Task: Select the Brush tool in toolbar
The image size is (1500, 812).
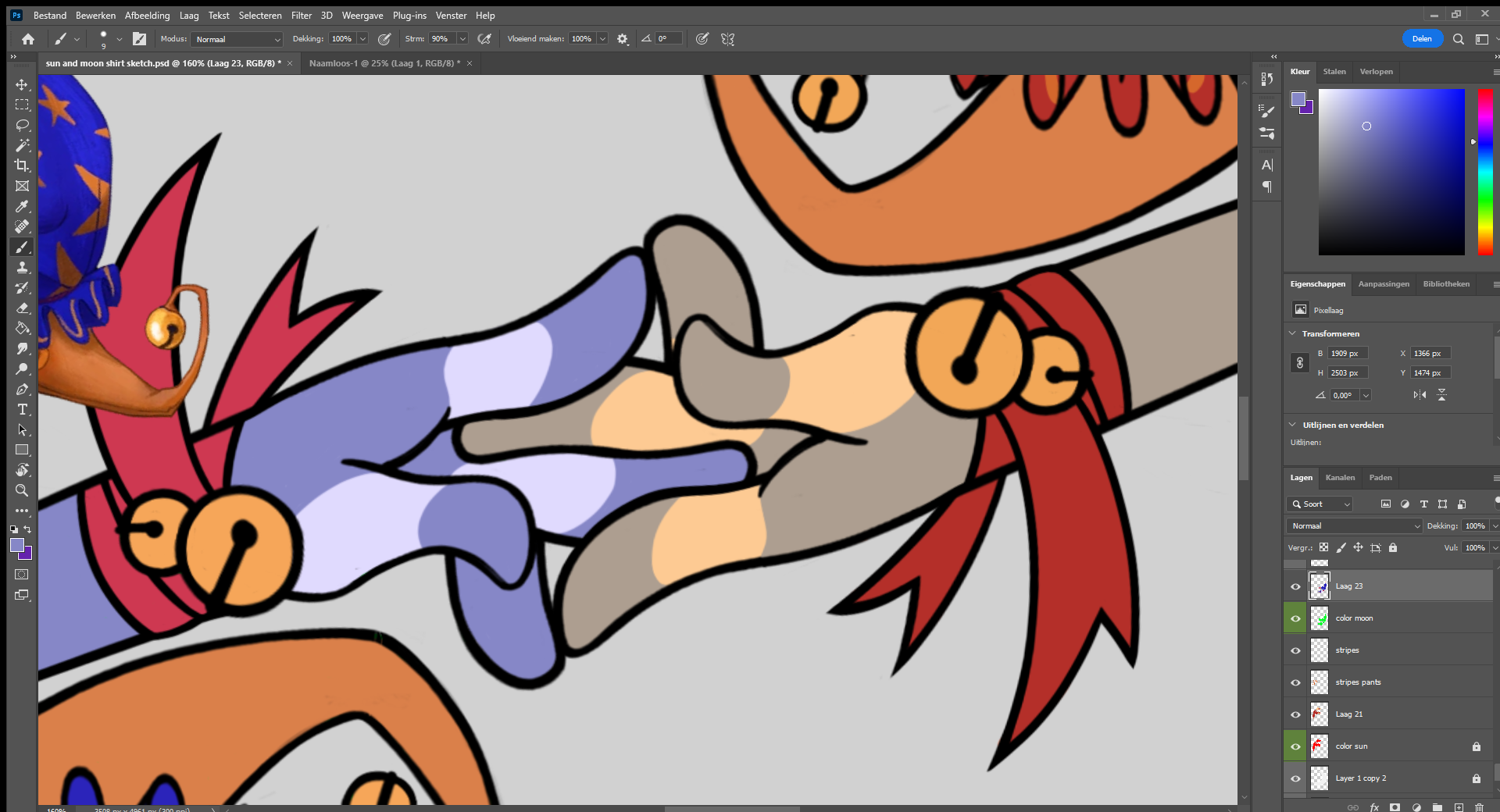Action: [22, 247]
